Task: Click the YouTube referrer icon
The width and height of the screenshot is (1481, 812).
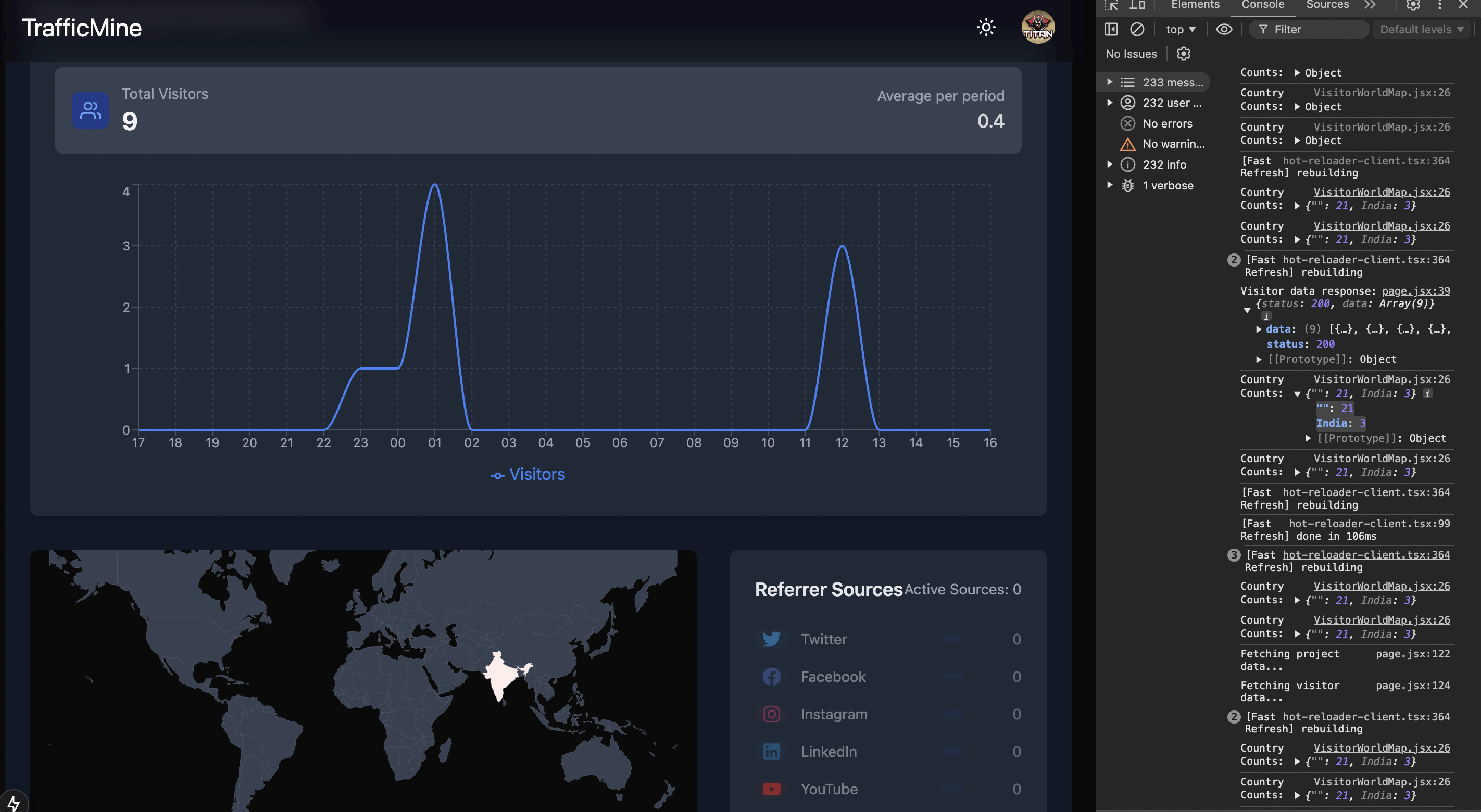Action: point(771,789)
